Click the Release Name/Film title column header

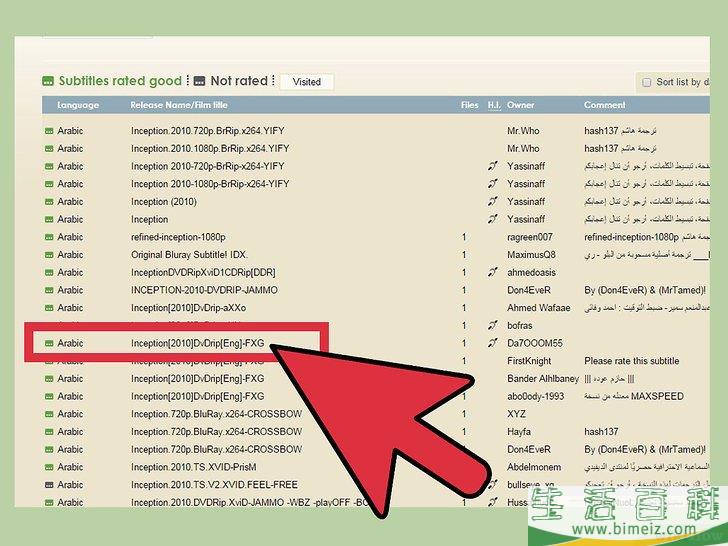coord(179,105)
